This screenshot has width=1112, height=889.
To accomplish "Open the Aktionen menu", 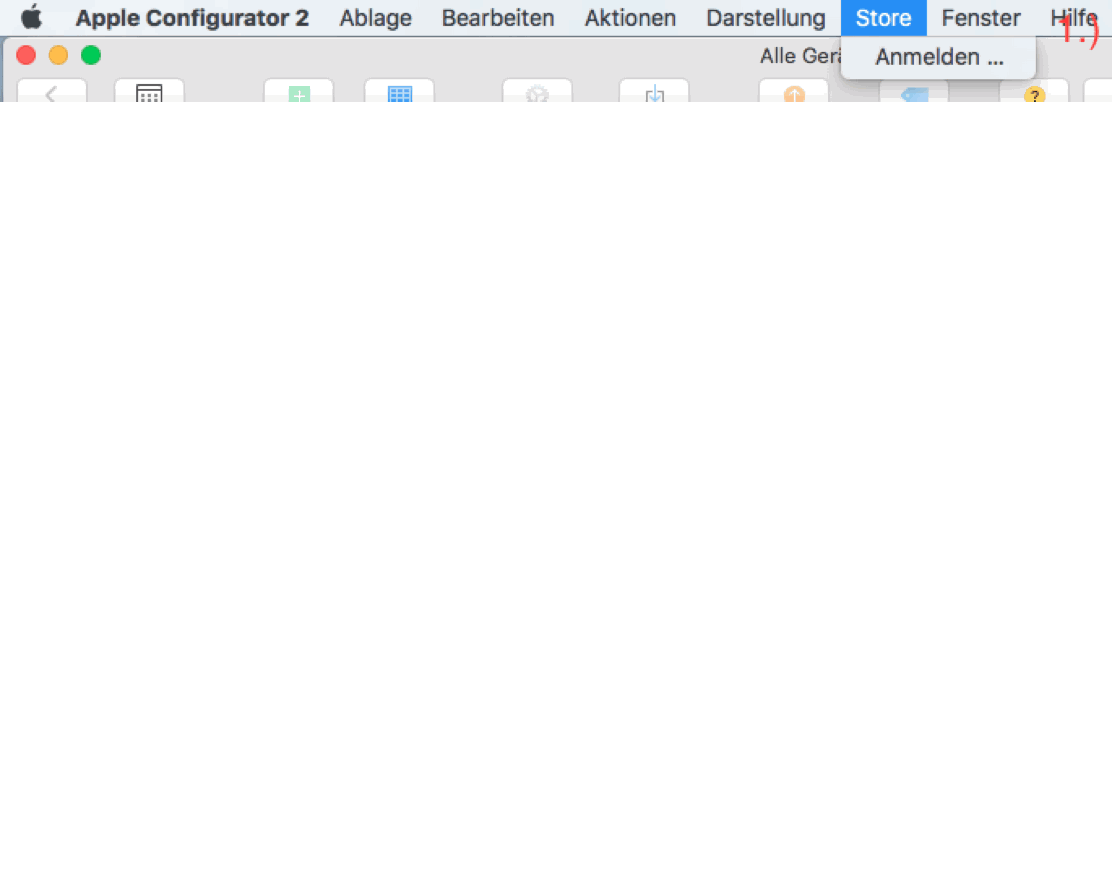I will pyautogui.click(x=630, y=18).
